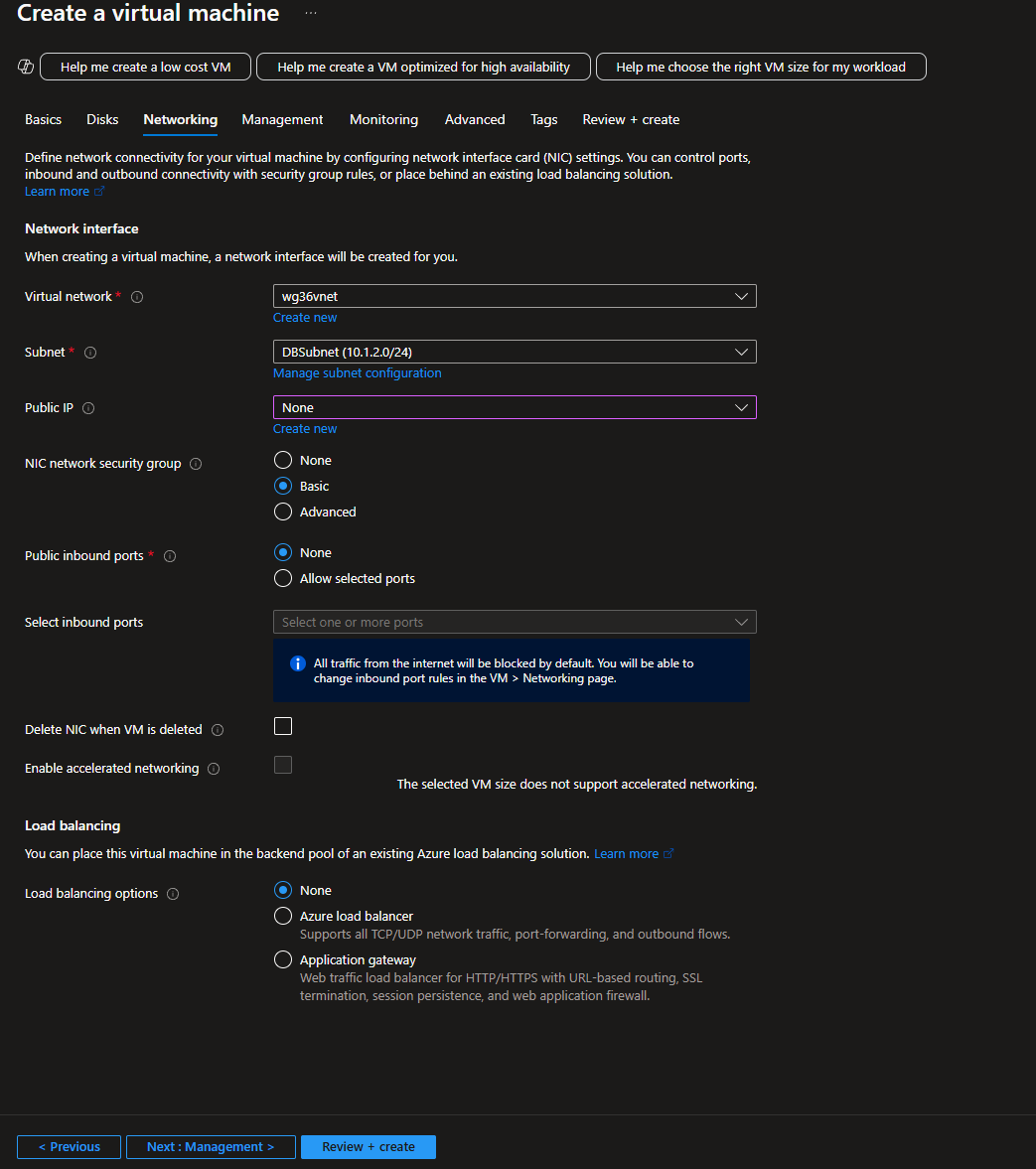Viewport: 1036px width, 1169px height.
Task: Click the ellipsis next to the page title
Action: pos(311,14)
